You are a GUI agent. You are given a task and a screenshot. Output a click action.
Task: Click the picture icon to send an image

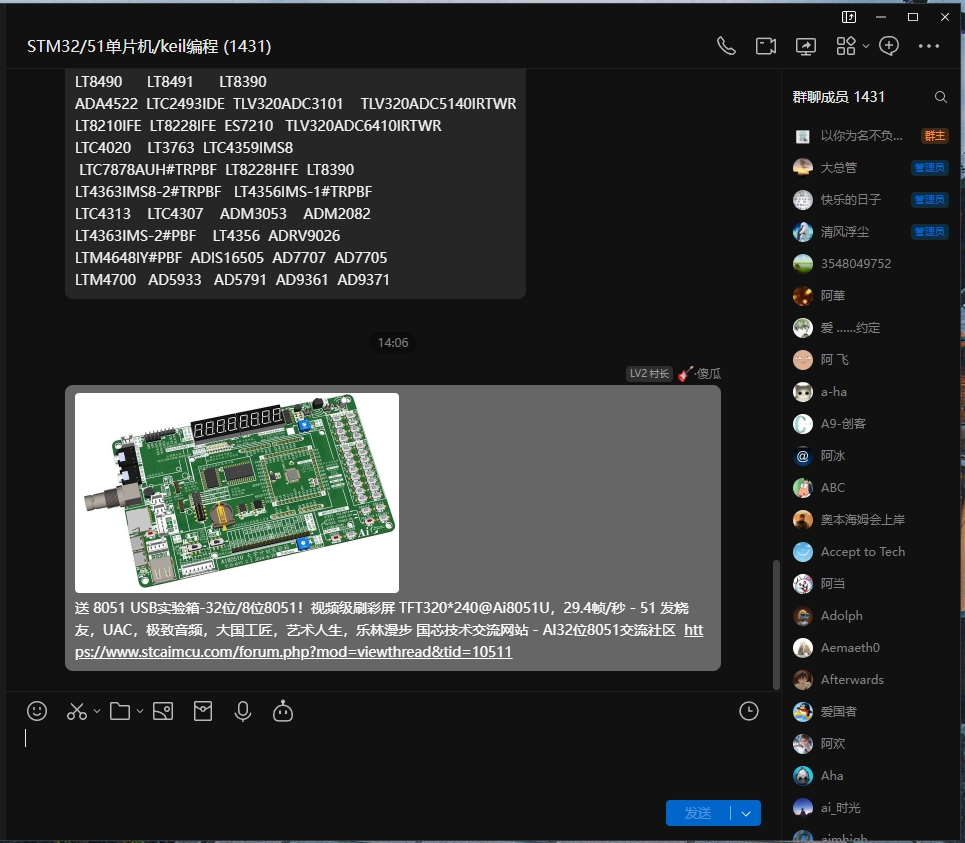(x=162, y=711)
